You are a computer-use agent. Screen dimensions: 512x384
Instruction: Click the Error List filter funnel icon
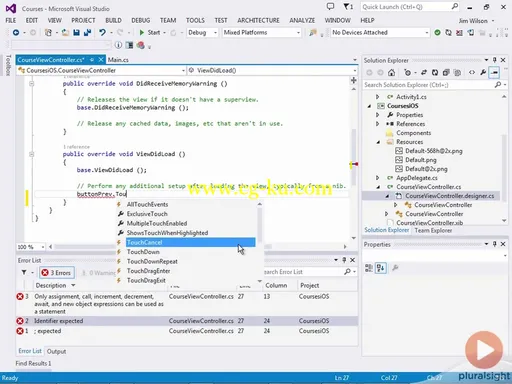pyautogui.click(x=24, y=273)
